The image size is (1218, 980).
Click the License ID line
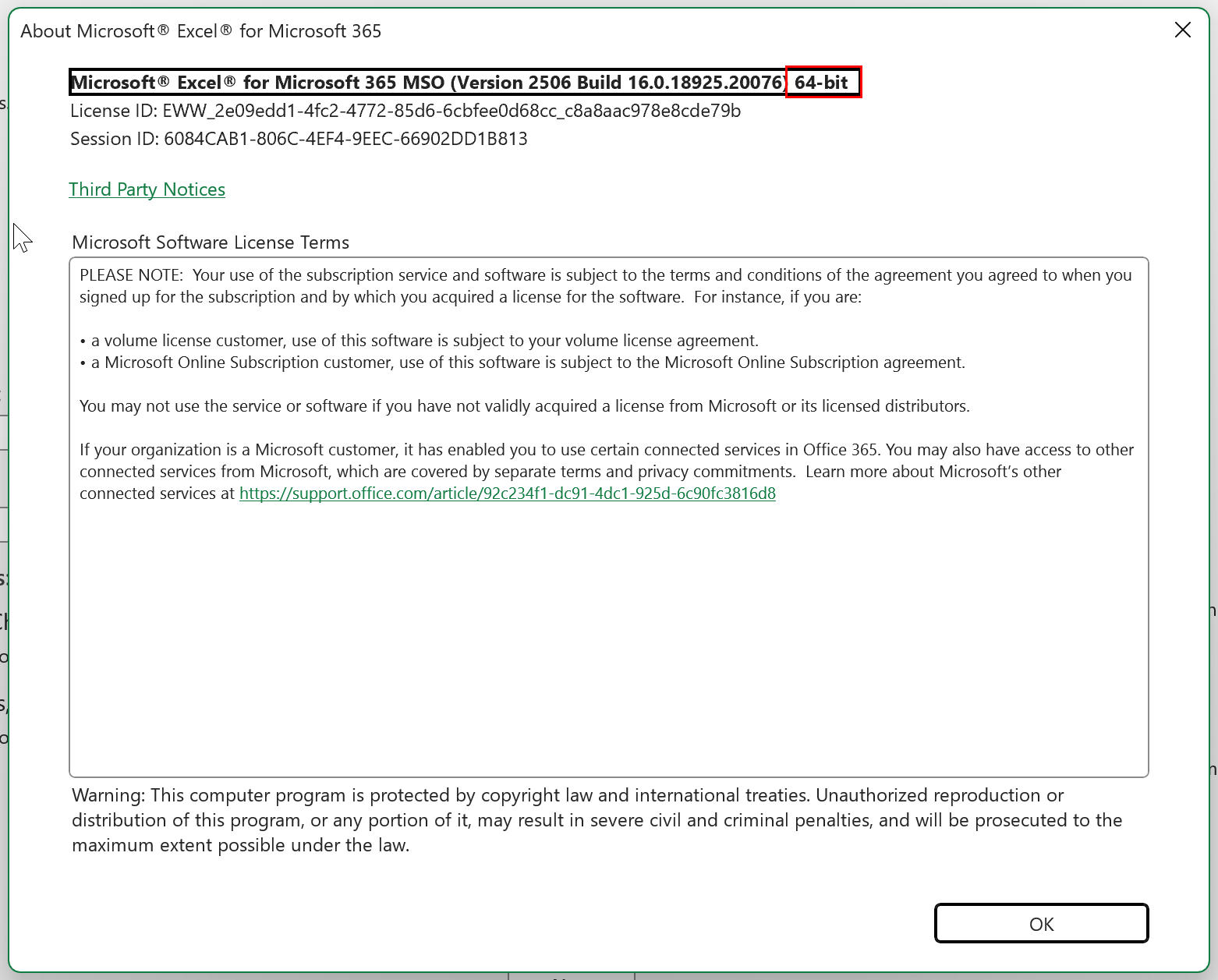405,111
